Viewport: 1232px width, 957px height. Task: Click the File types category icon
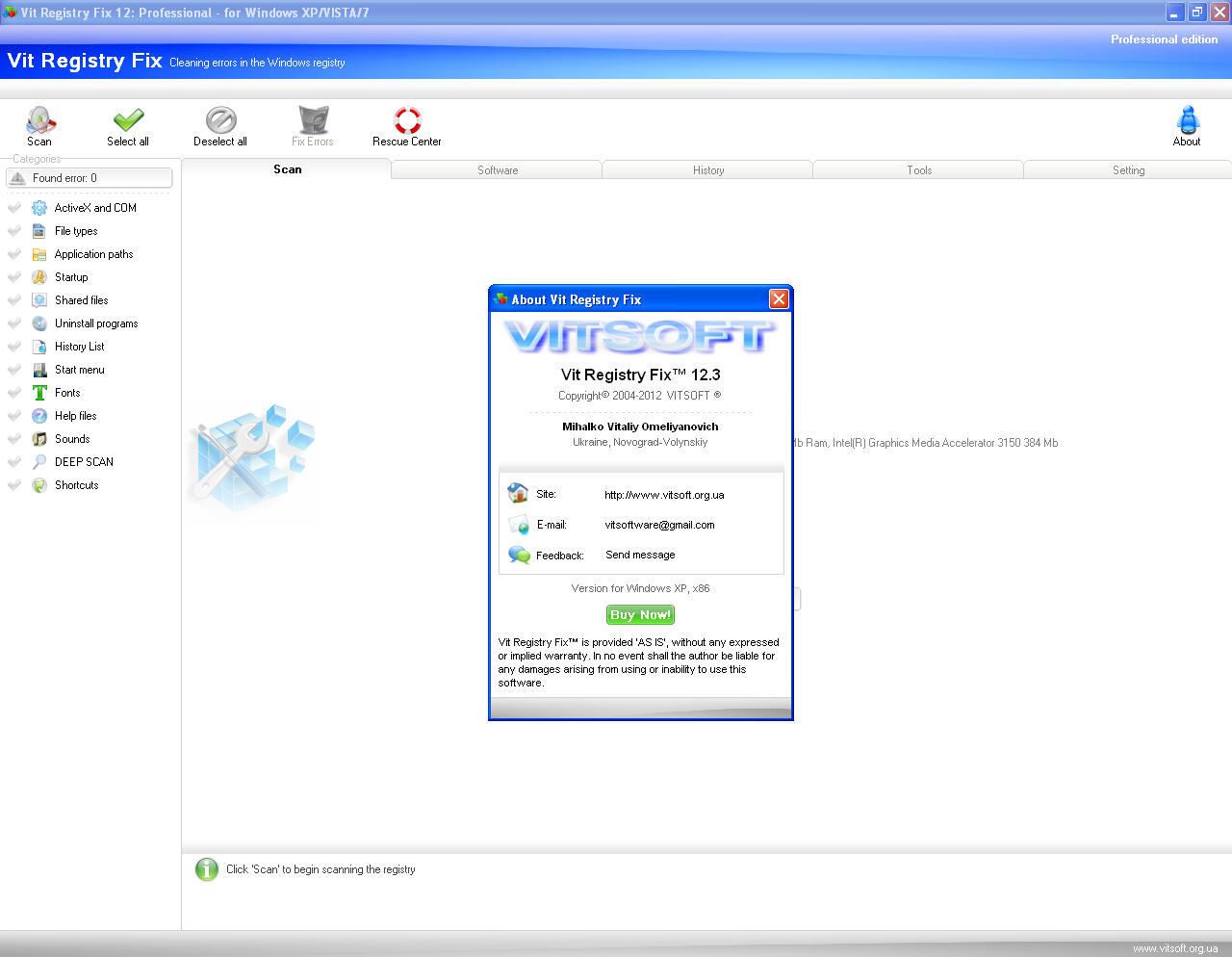39,231
